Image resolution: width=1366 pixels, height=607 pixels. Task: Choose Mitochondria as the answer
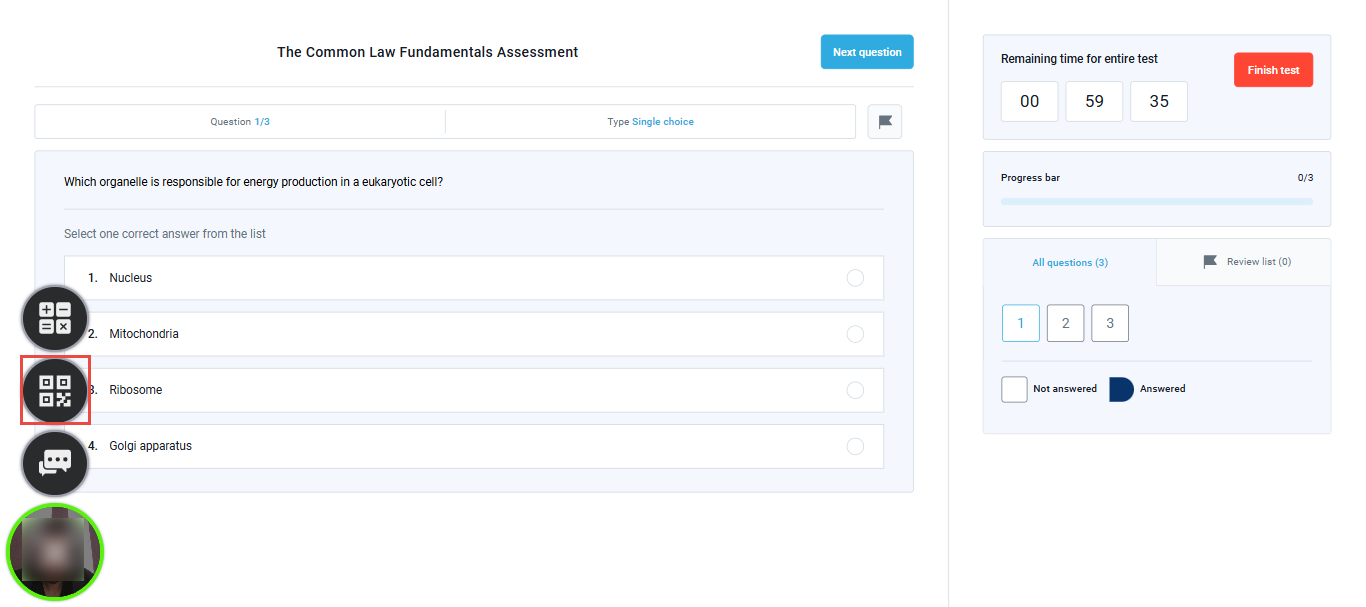tap(855, 334)
